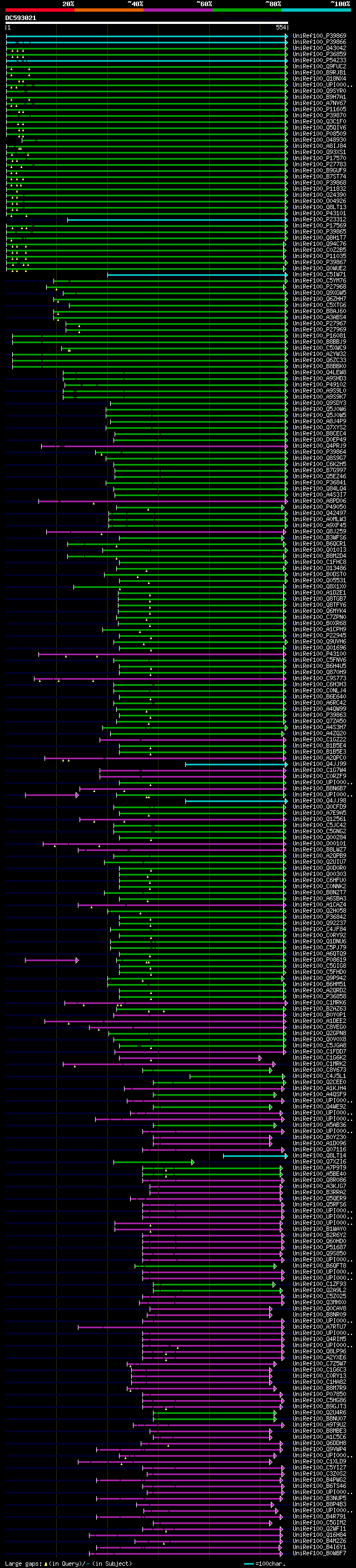Select the UniRef100_Q4JJ98 label
Viewport: 356px width, 1568px height.
pos(319,801)
